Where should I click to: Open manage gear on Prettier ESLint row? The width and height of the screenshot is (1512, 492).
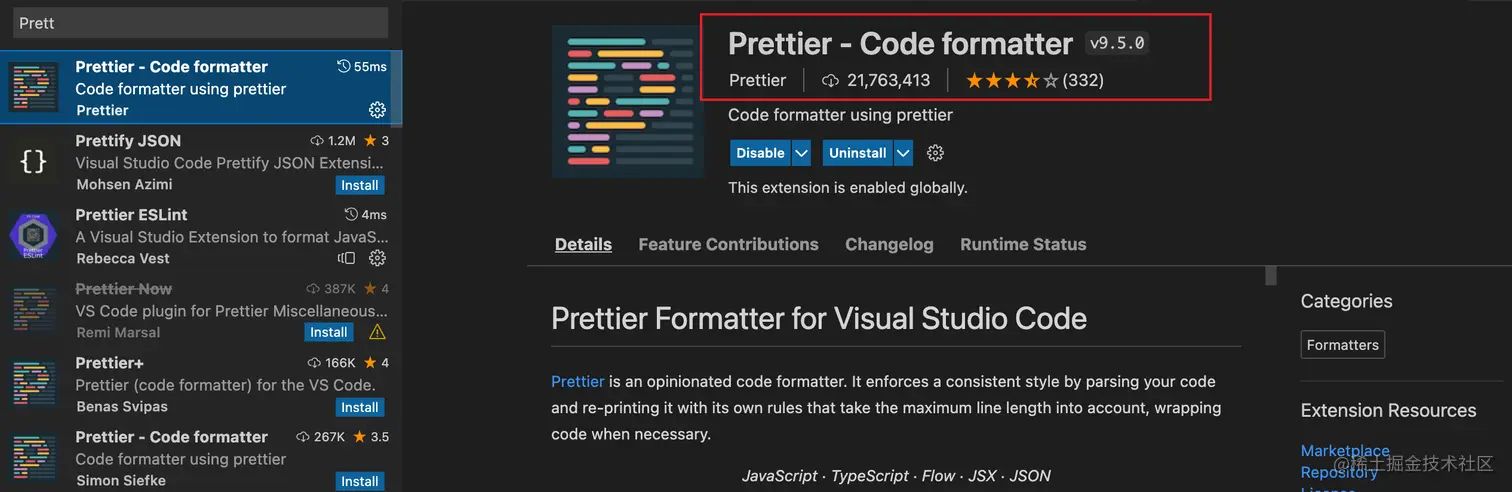[377, 258]
